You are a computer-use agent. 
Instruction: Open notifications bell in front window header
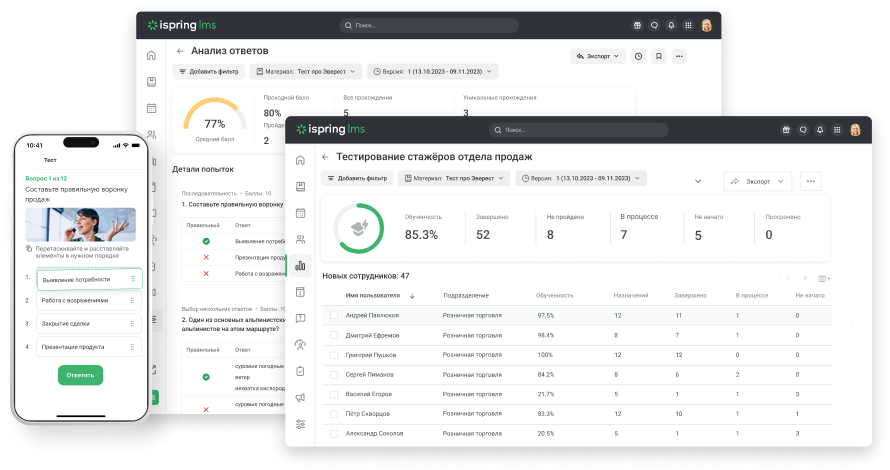(x=820, y=130)
